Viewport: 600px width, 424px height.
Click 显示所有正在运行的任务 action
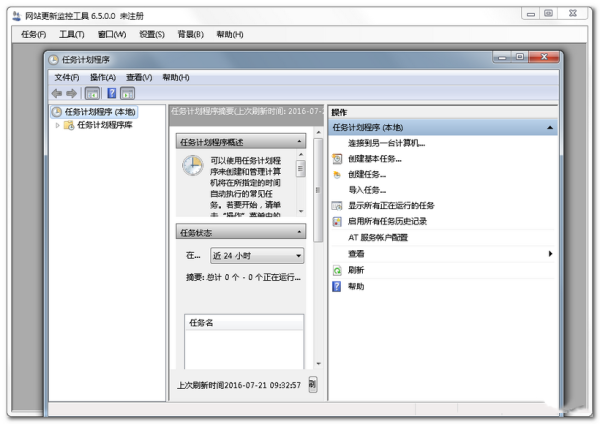click(x=391, y=206)
